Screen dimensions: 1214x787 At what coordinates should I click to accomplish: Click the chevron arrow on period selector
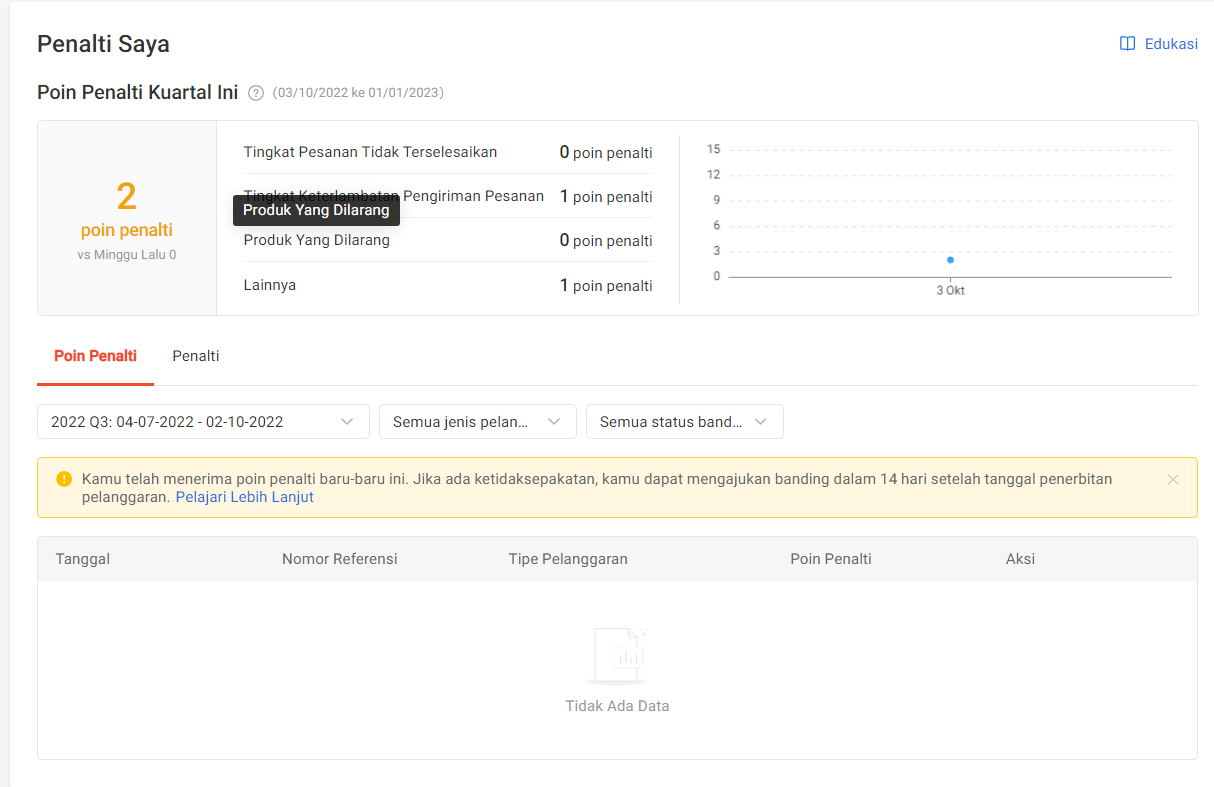(x=347, y=422)
